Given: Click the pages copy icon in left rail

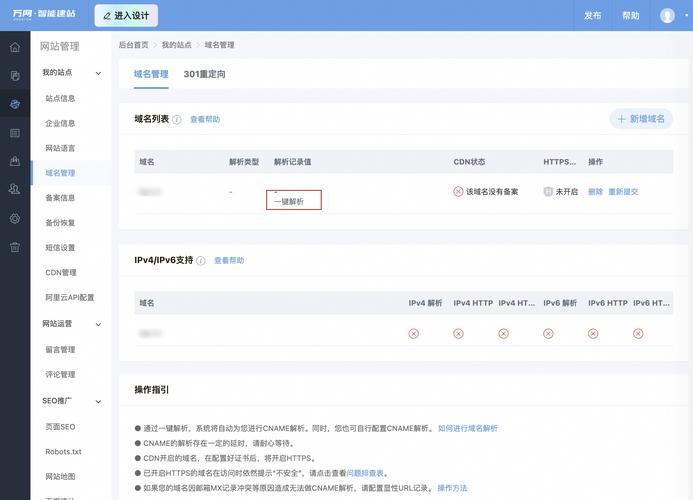Looking at the screenshot, I should coord(15,76).
